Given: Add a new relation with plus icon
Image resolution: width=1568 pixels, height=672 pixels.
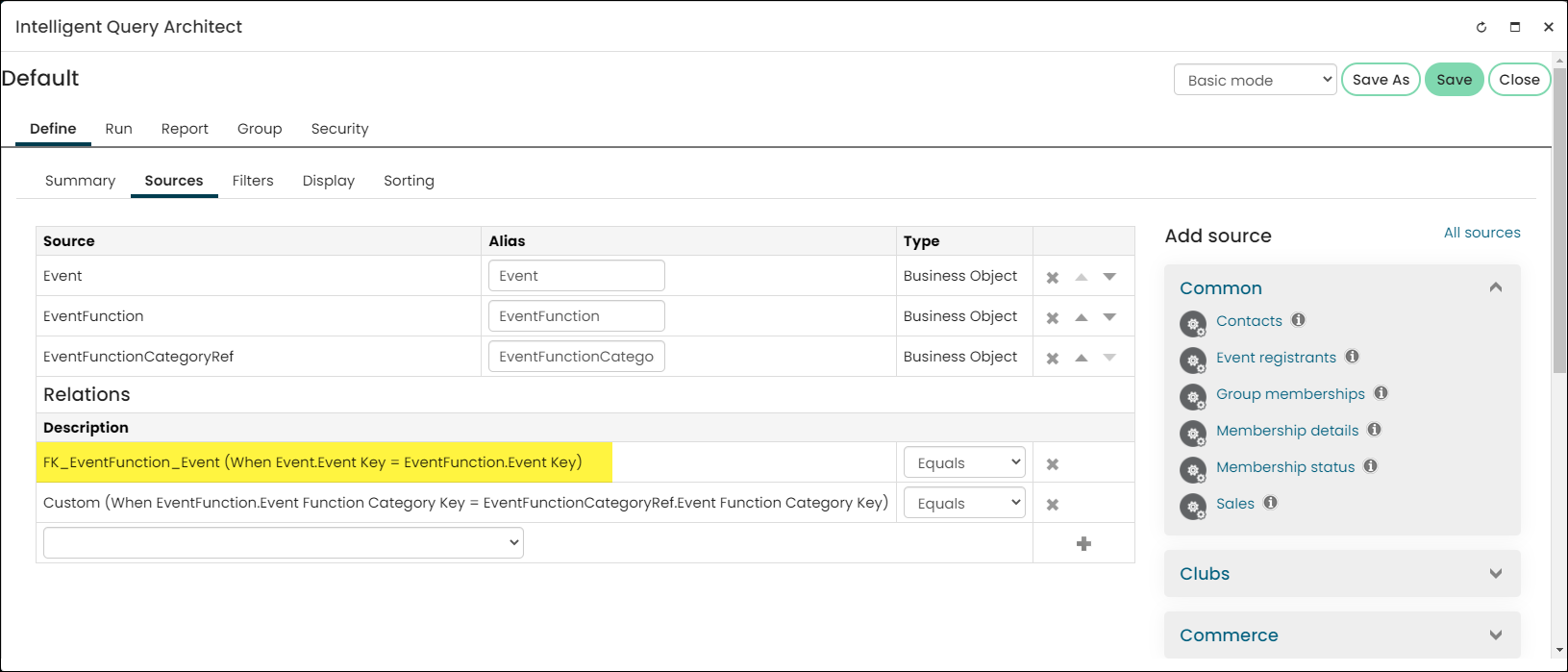Looking at the screenshot, I should pos(1083,544).
